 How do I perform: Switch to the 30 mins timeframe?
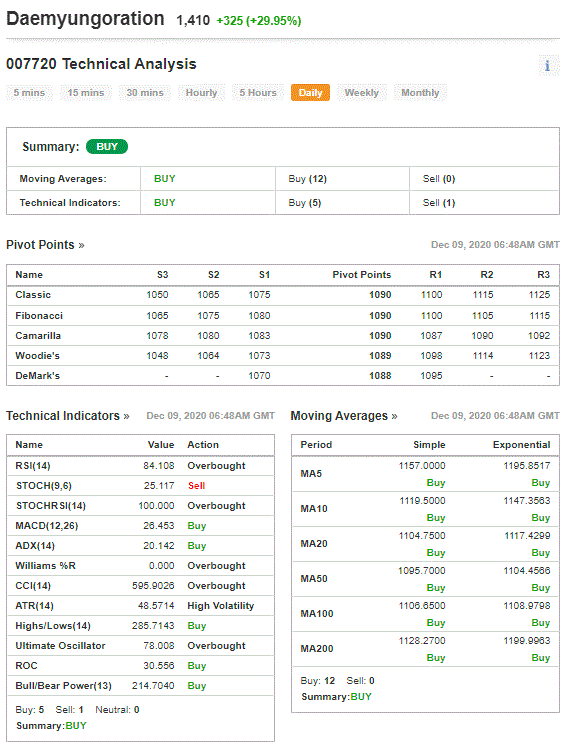click(145, 93)
